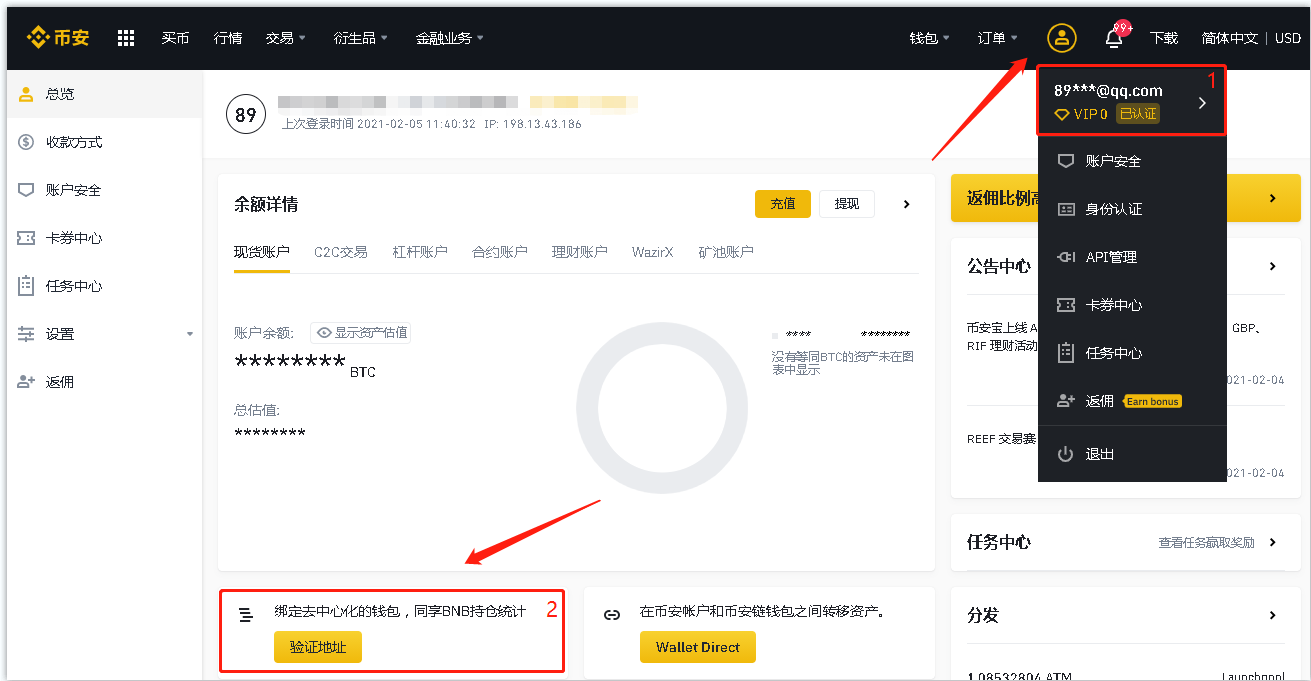Click the 卡券中心 ticket icon in sidebar
Viewport: 1311px width, 681px height.
pyautogui.click(x=26, y=238)
